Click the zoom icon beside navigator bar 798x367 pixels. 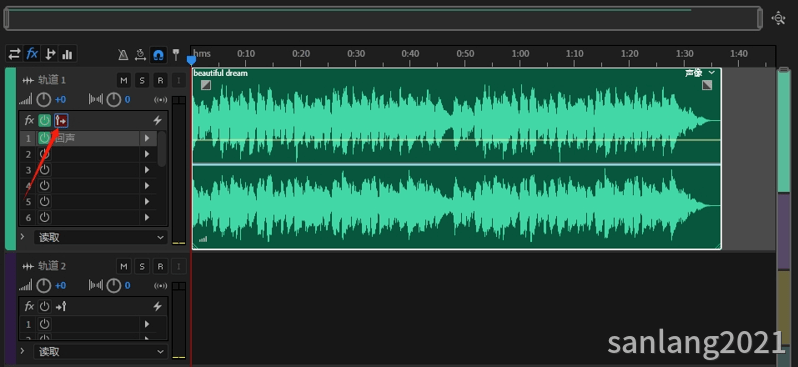(778, 18)
